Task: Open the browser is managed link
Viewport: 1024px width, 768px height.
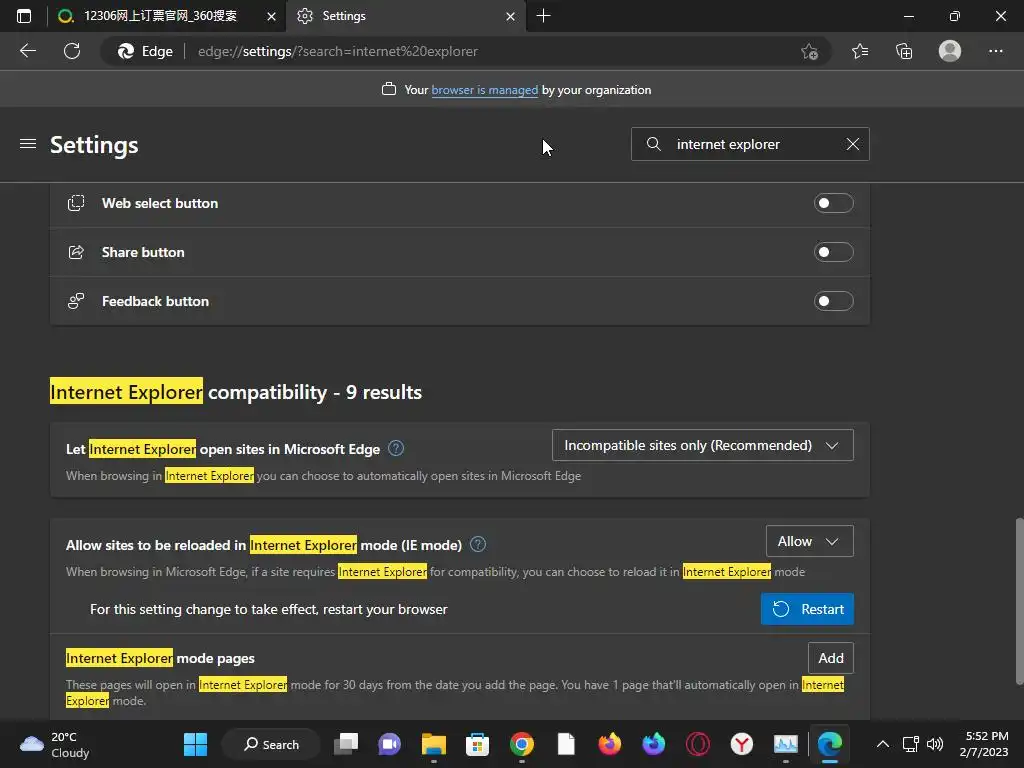Action: click(485, 90)
